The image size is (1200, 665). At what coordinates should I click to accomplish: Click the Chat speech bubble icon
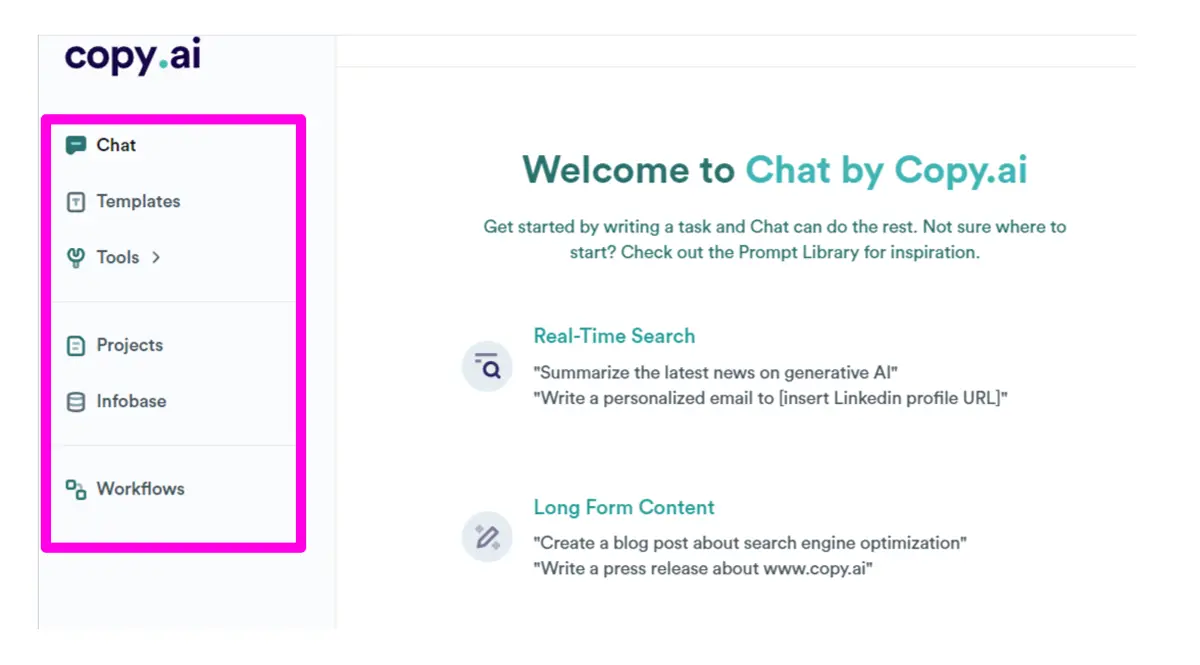[x=76, y=146]
